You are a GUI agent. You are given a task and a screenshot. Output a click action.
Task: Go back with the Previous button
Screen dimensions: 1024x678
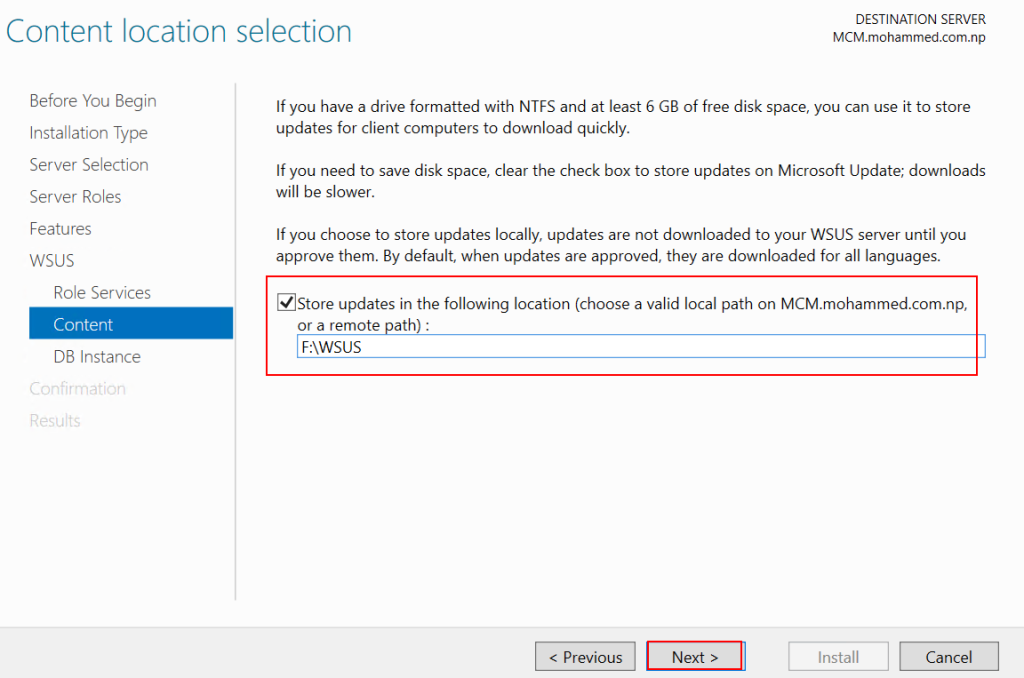click(585, 657)
